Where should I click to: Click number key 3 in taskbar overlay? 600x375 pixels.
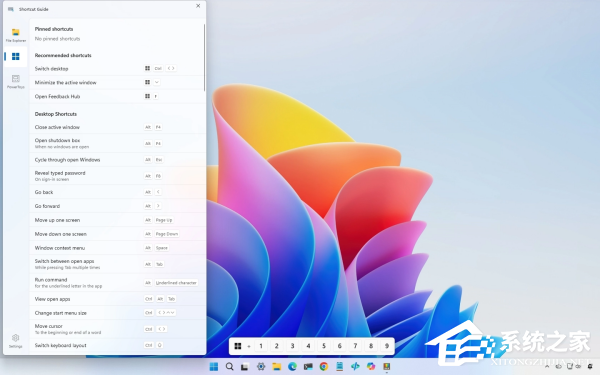pos(292,346)
